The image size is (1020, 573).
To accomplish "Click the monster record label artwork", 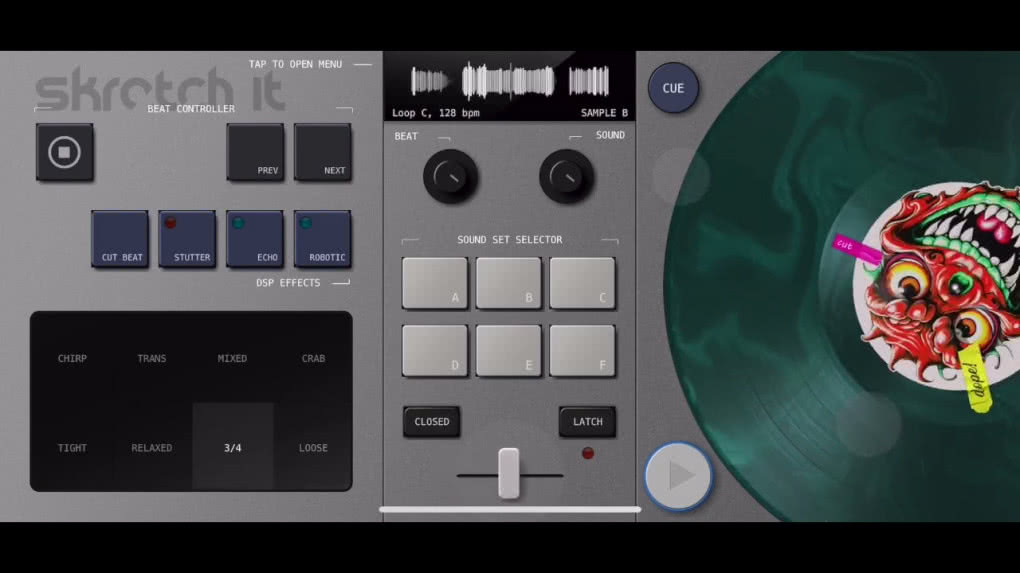I will pyautogui.click(x=937, y=286).
